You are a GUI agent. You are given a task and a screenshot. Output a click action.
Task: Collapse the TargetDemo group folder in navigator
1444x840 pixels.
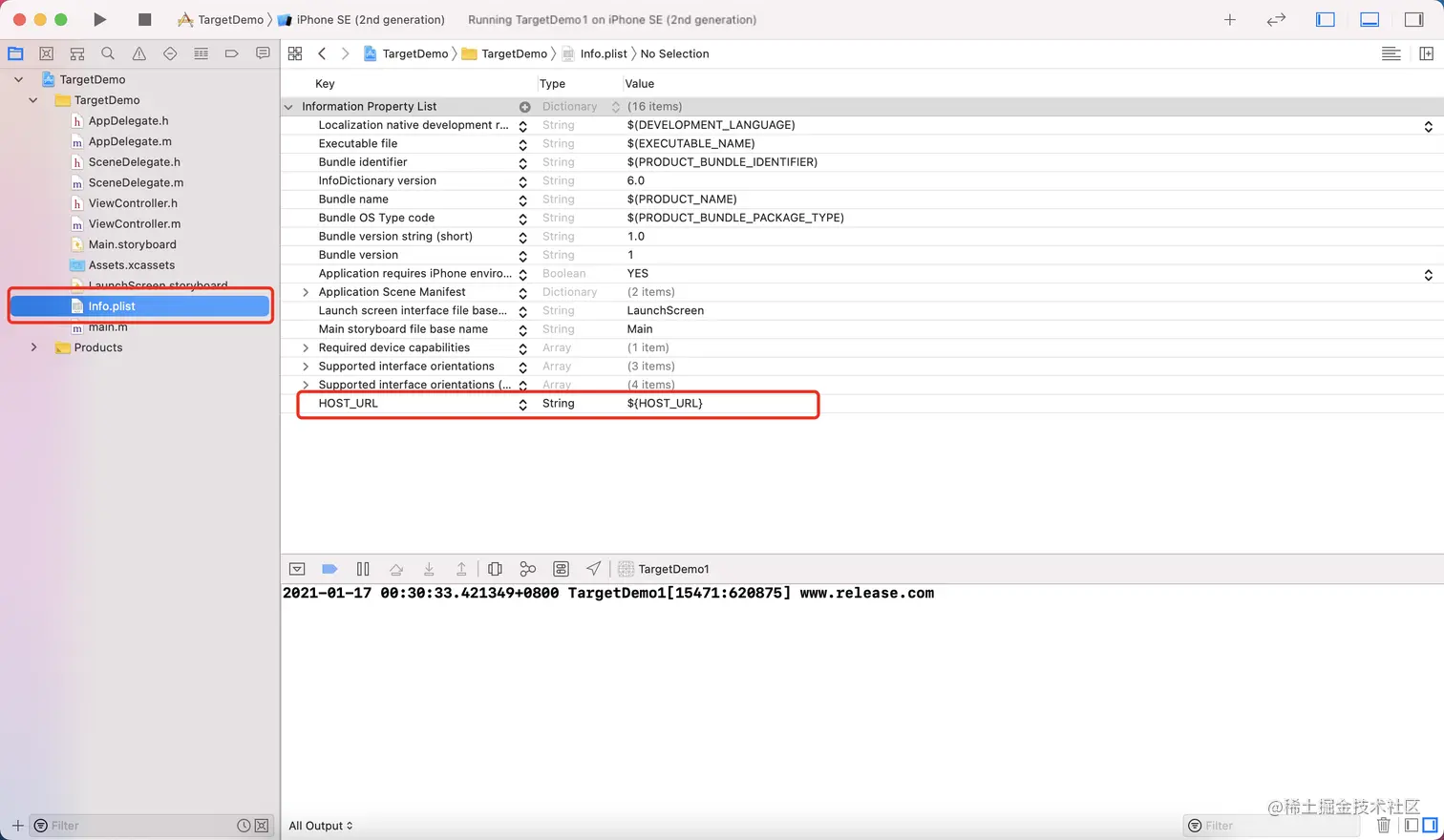point(33,100)
